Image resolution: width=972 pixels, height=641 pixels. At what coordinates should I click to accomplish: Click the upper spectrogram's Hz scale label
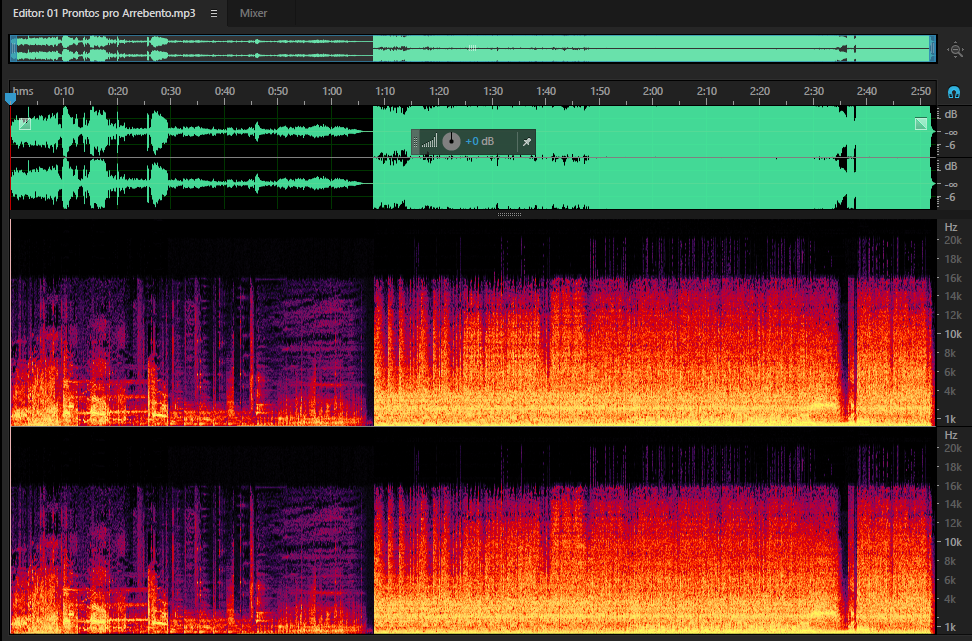pyautogui.click(x=951, y=228)
